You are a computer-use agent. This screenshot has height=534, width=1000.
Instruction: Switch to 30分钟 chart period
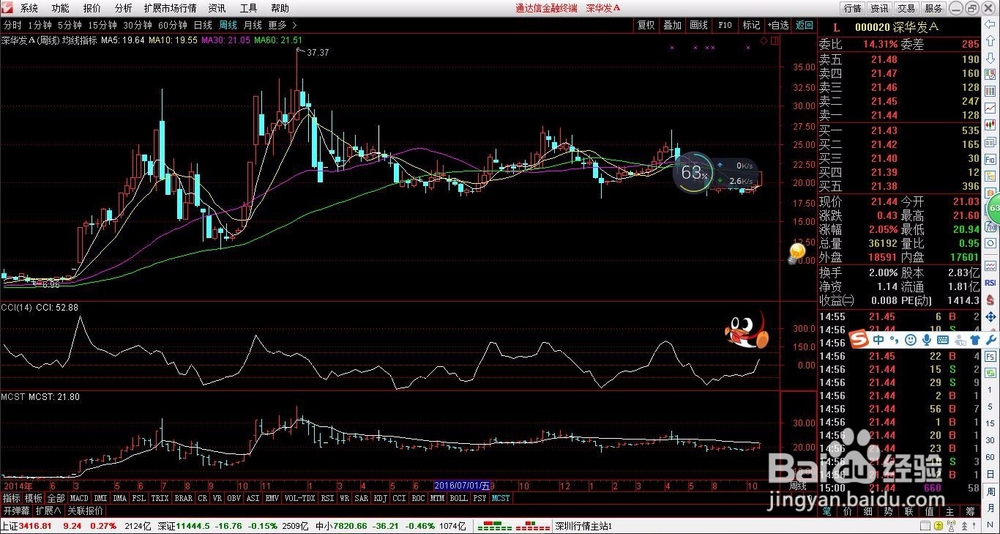click(x=137, y=26)
